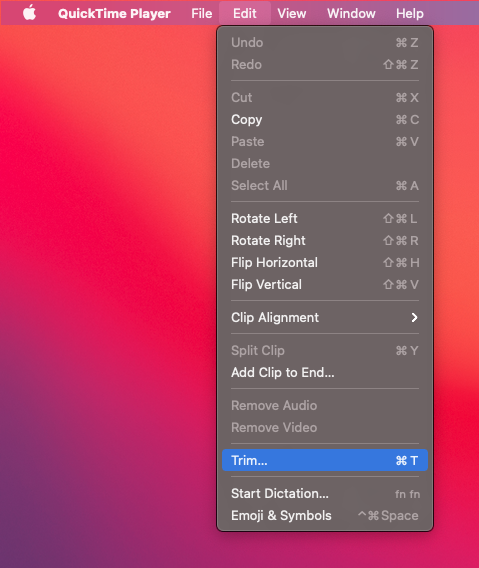Rotate the clip right
Viewport: 479px width, 568px height.
(325, 241)
